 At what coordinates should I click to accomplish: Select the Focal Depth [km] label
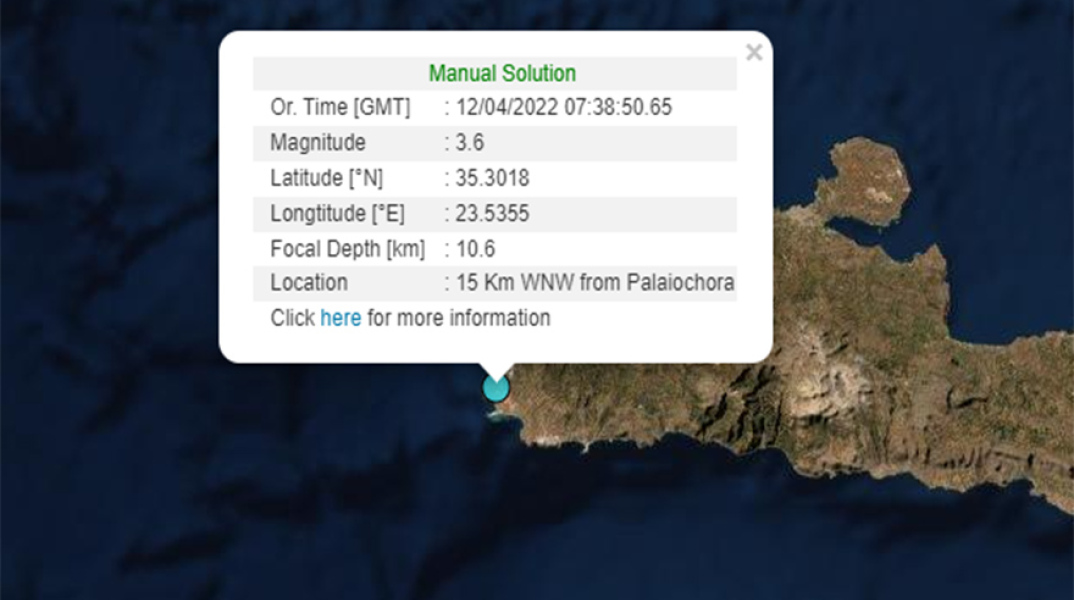(x=347, y=249)
